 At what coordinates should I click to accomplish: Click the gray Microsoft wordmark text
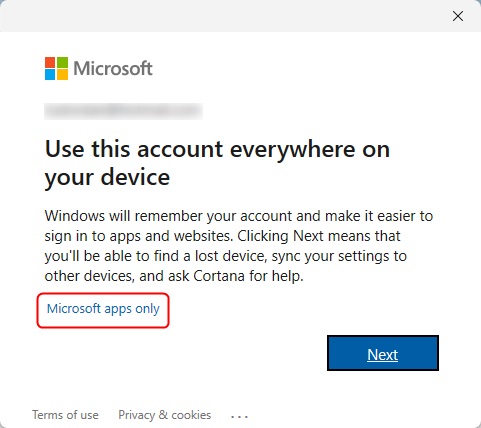coord(113,68)
